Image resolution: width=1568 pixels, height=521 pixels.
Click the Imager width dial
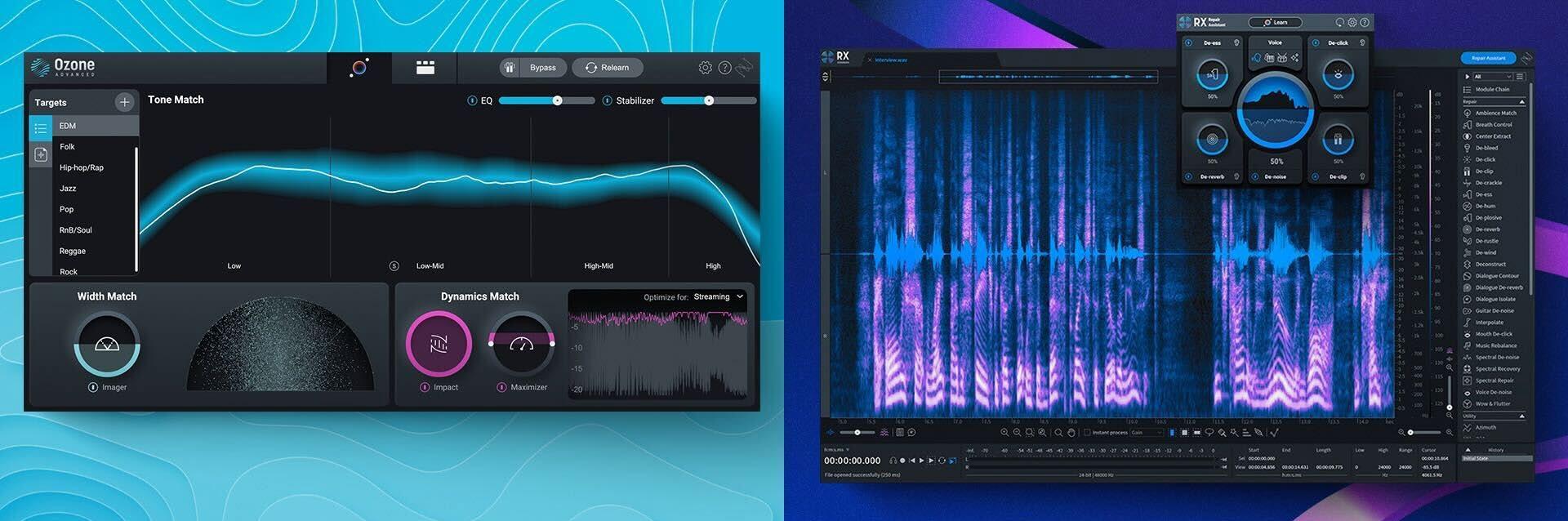tap(107, 345)
